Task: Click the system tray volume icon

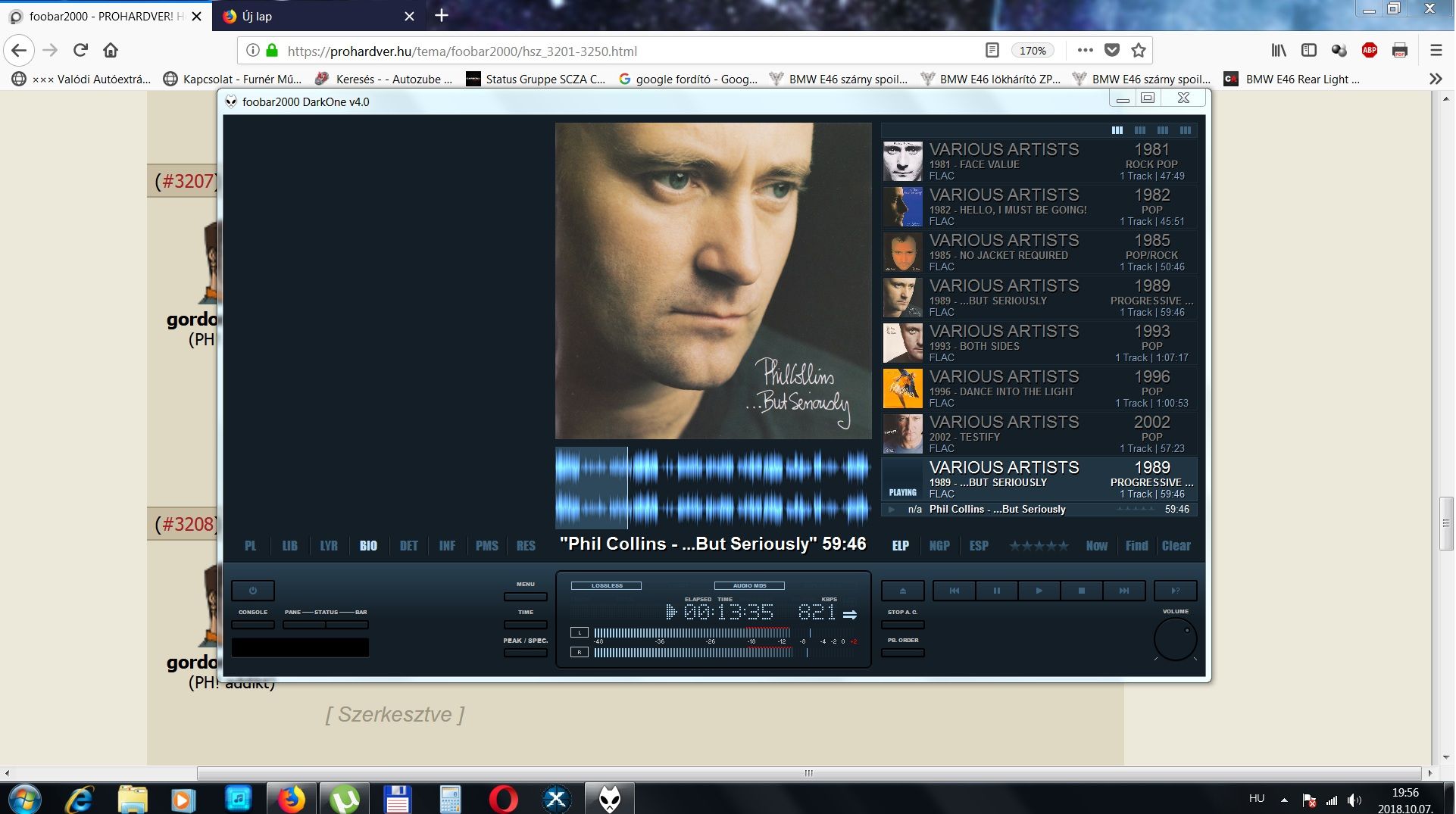Action: point(1354,800)
